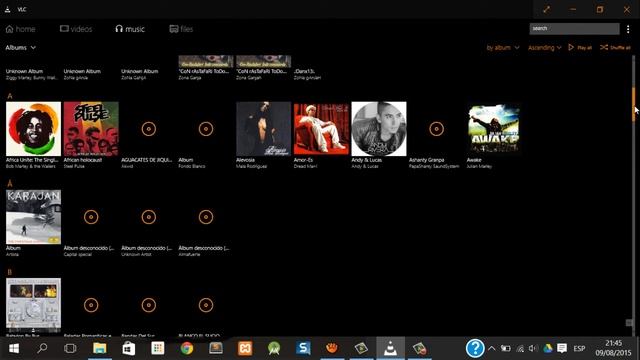Image resolution: width=640 pixels, height=360 pixels.
Task: Open the Steel Pulse African Holocaust album
Action: pyautogui.click(x=91, y=129)
